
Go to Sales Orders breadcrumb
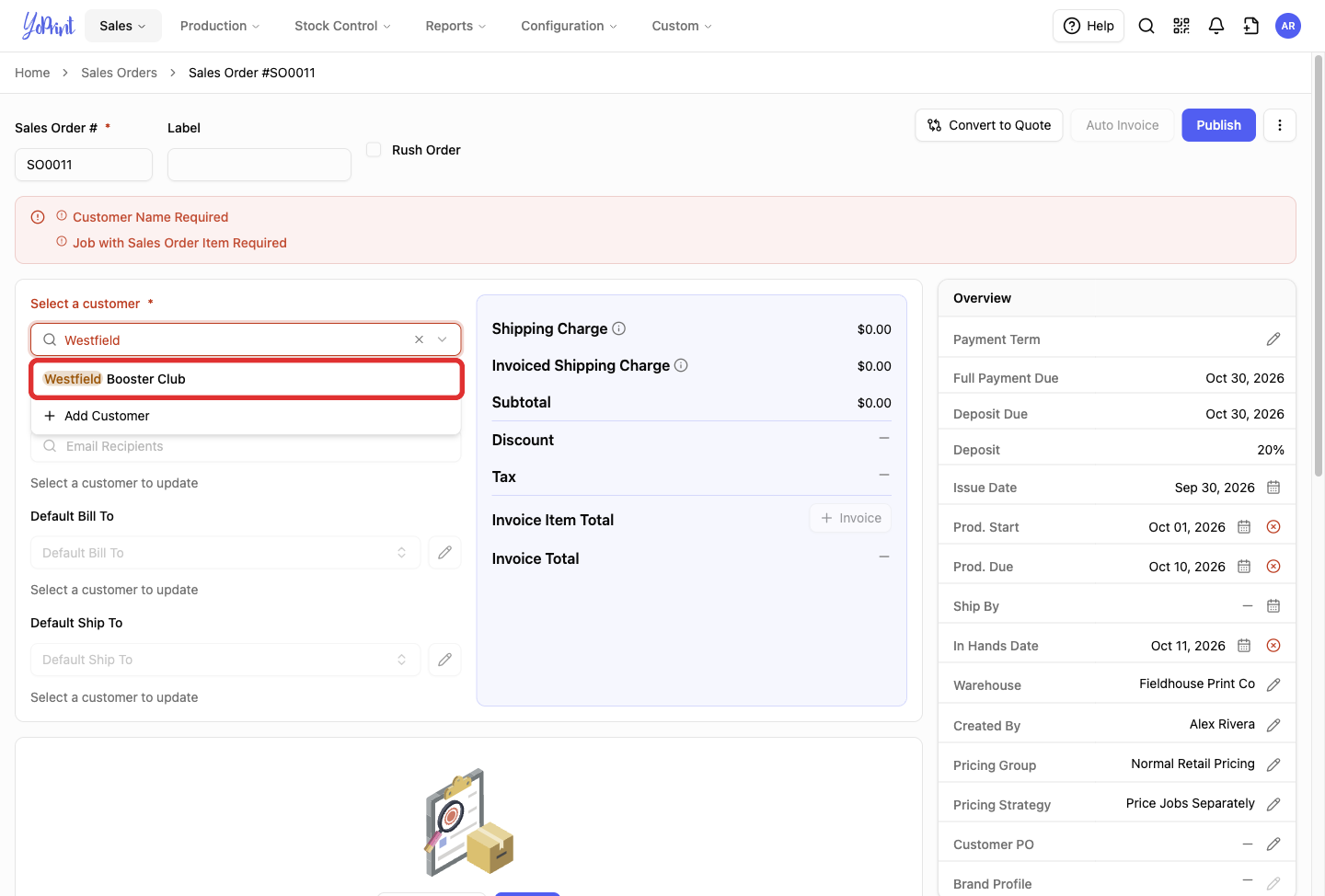[119, 73]
